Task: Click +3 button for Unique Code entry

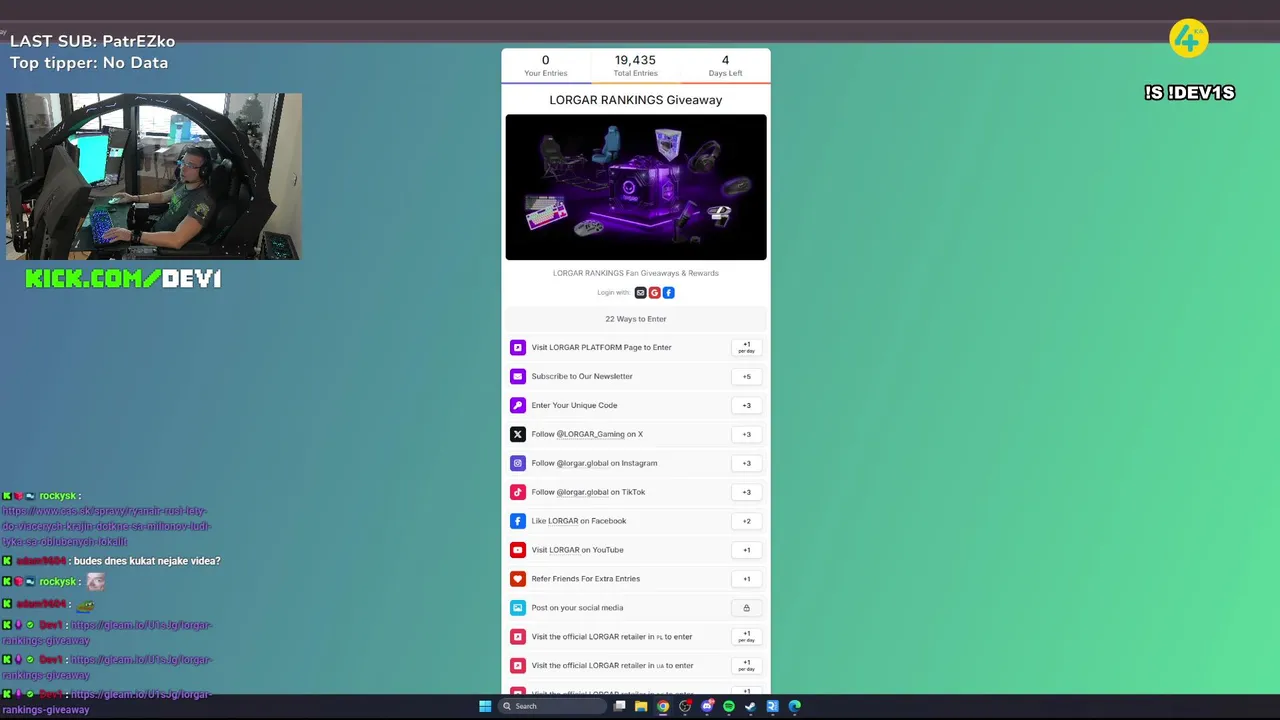Action: click(x=746, y=405)
